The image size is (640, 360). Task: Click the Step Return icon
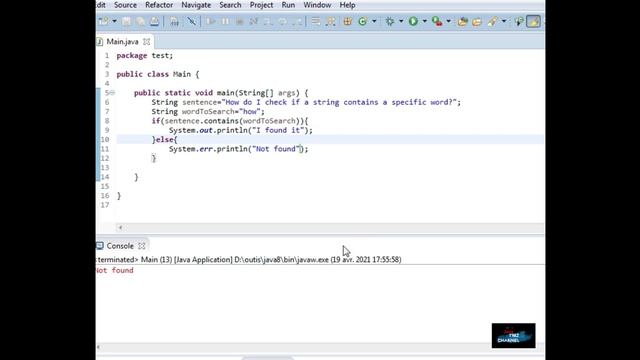[x=298, y=21]
